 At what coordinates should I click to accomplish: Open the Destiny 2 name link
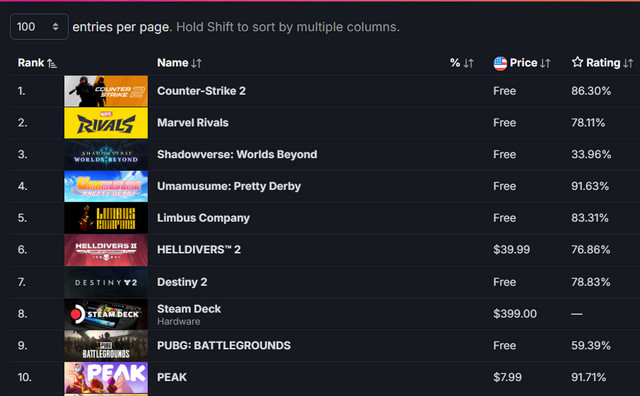(182, 282)
